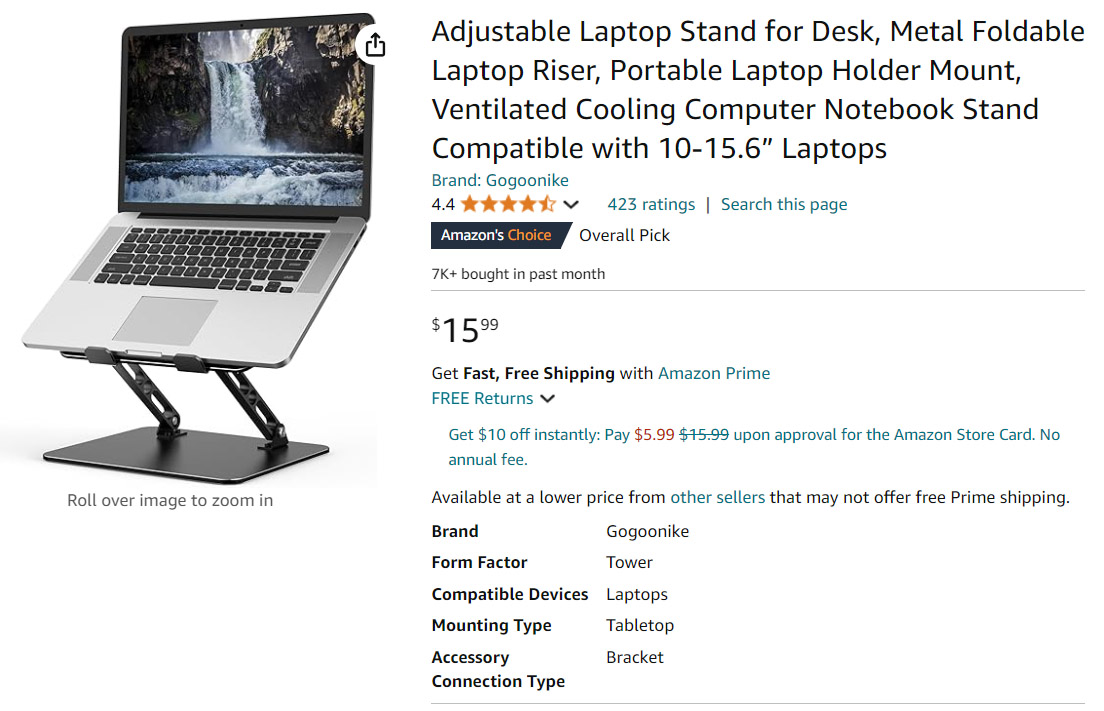Click the 7K+ bought in past month text

tap(518, 274)
